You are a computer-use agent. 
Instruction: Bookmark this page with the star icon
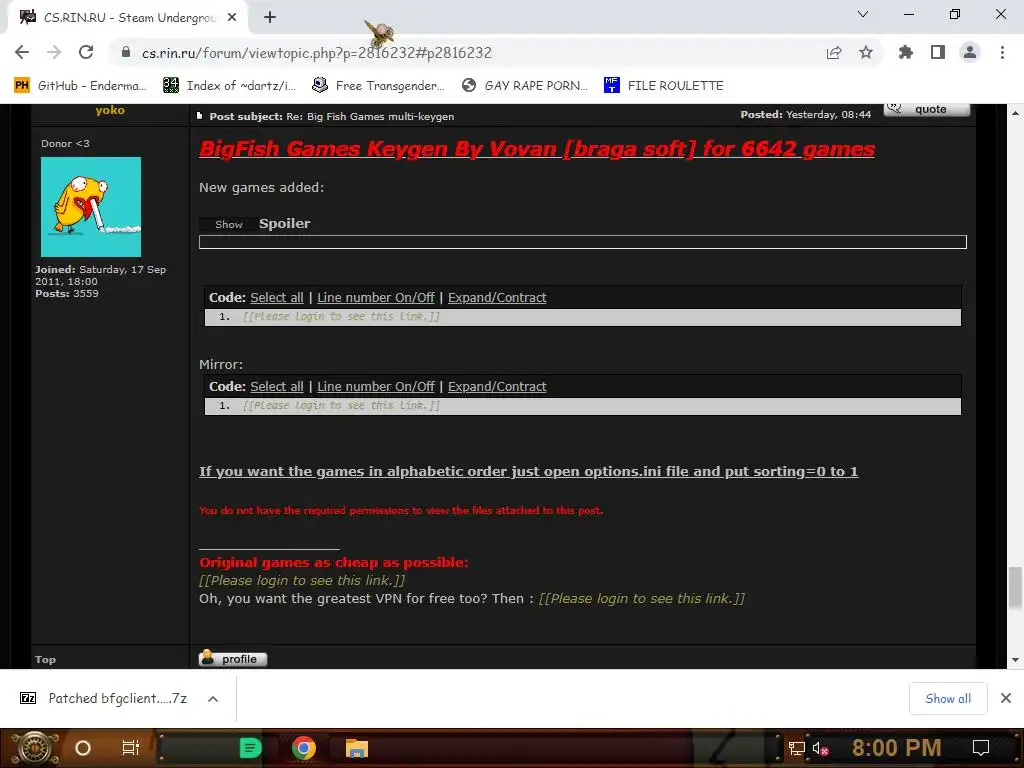pyautogui.click(x=866, y=52)
